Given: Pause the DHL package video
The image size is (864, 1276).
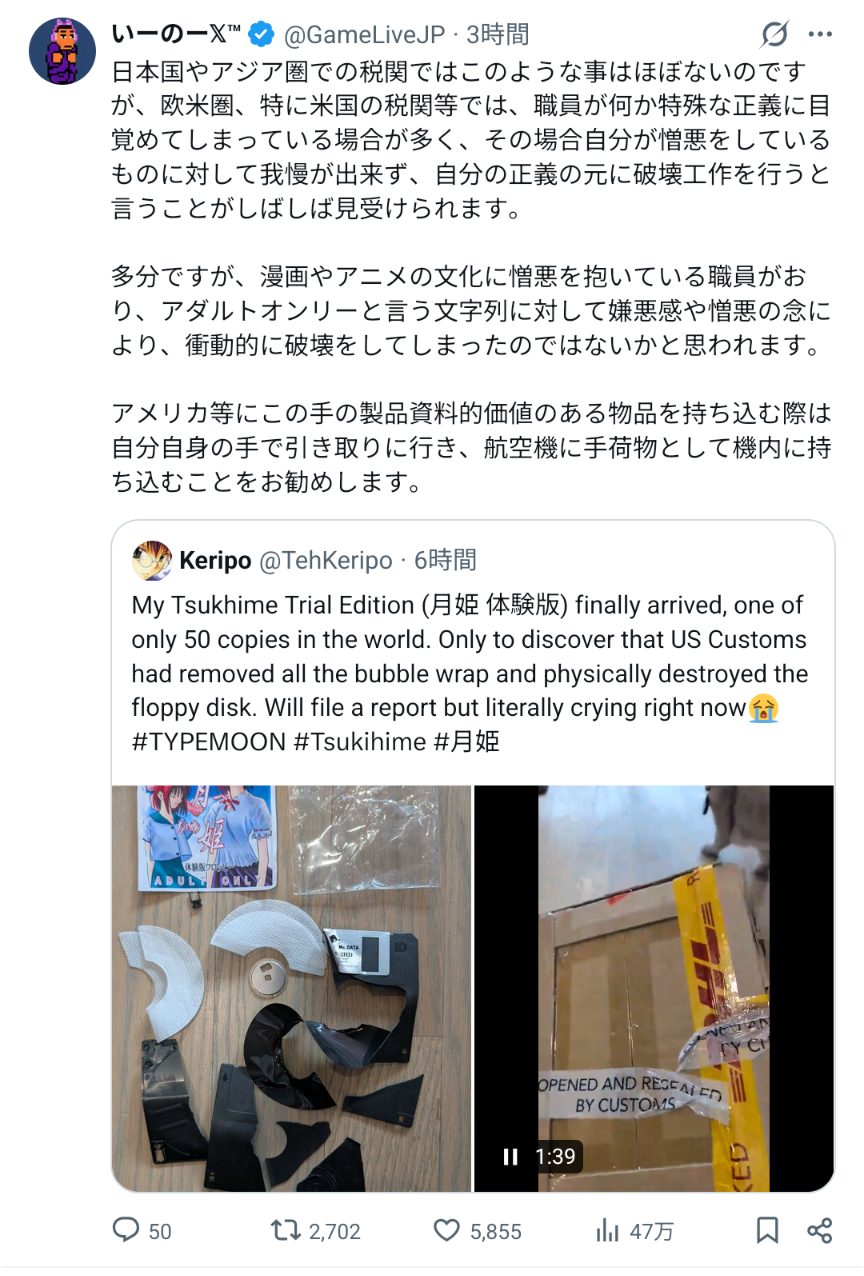Looking at the screenshot, I should tap(511, 1156).
